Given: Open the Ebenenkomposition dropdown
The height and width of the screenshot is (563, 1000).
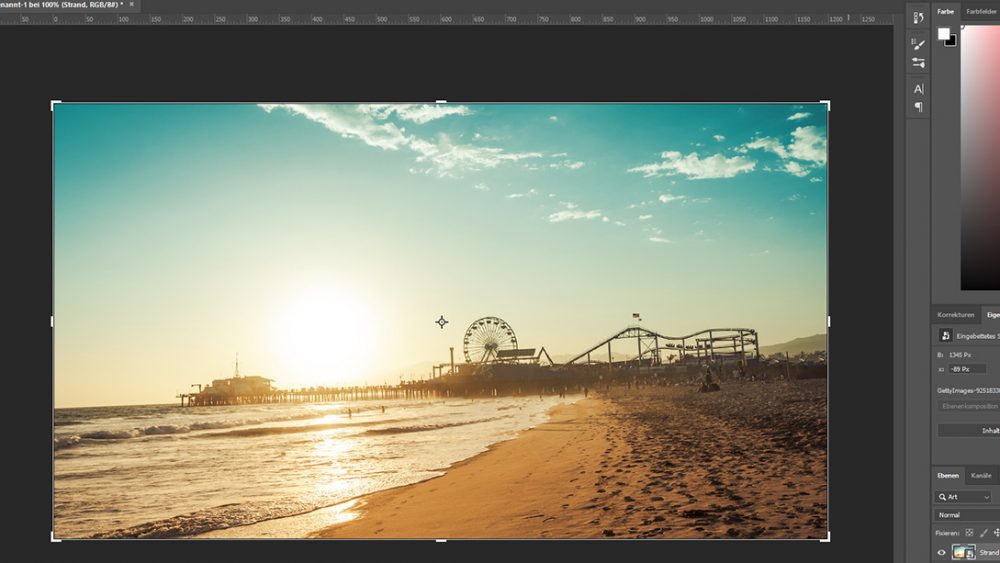Looking at the screenshot, I should pyautogui.click(x=968, y=406).
